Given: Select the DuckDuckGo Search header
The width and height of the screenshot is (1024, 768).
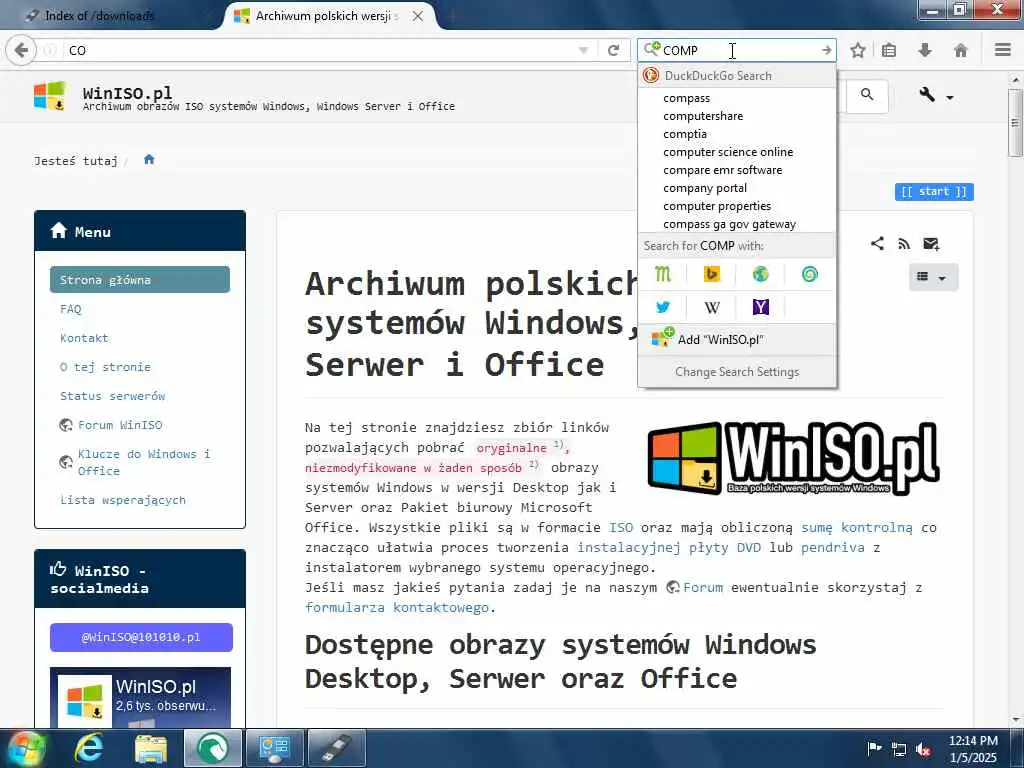Looking at the screenshot, I should point(737,76).
